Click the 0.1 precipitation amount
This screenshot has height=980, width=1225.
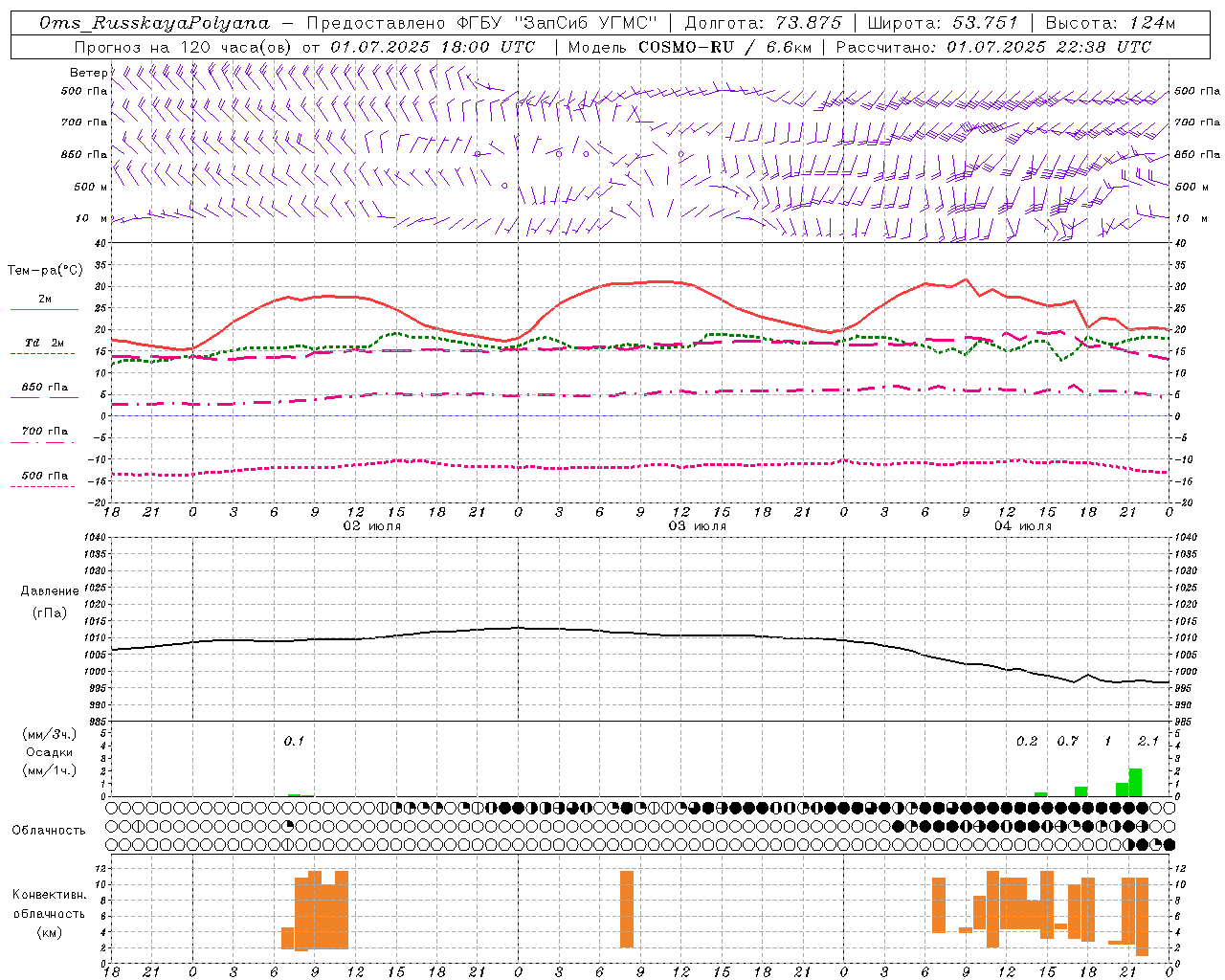tap(294, 741)
